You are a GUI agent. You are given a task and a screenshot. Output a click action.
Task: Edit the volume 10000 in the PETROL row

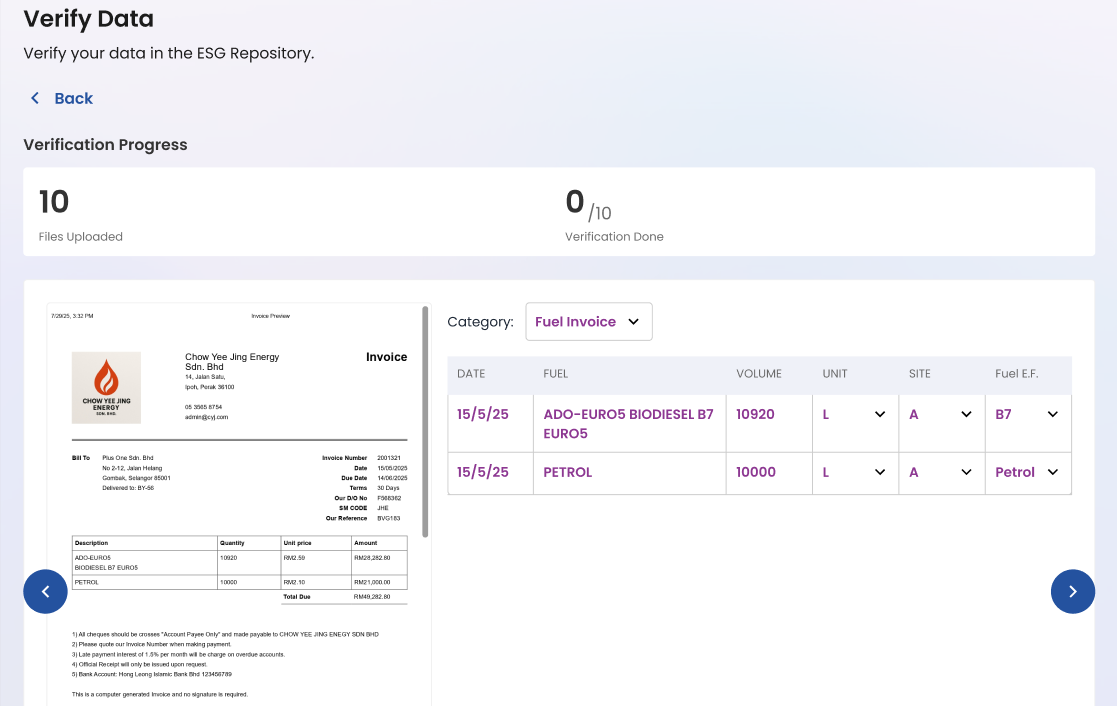point(756,472)
